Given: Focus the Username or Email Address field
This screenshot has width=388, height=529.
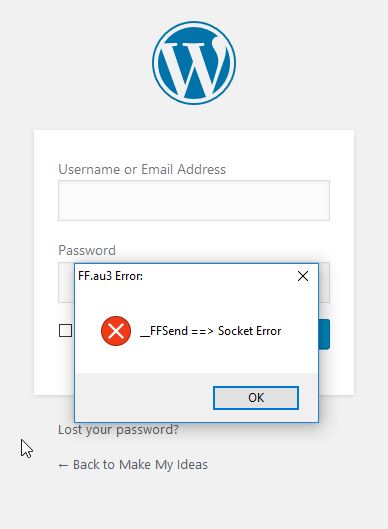Looking at the screenshot, I should pos(194,200).
